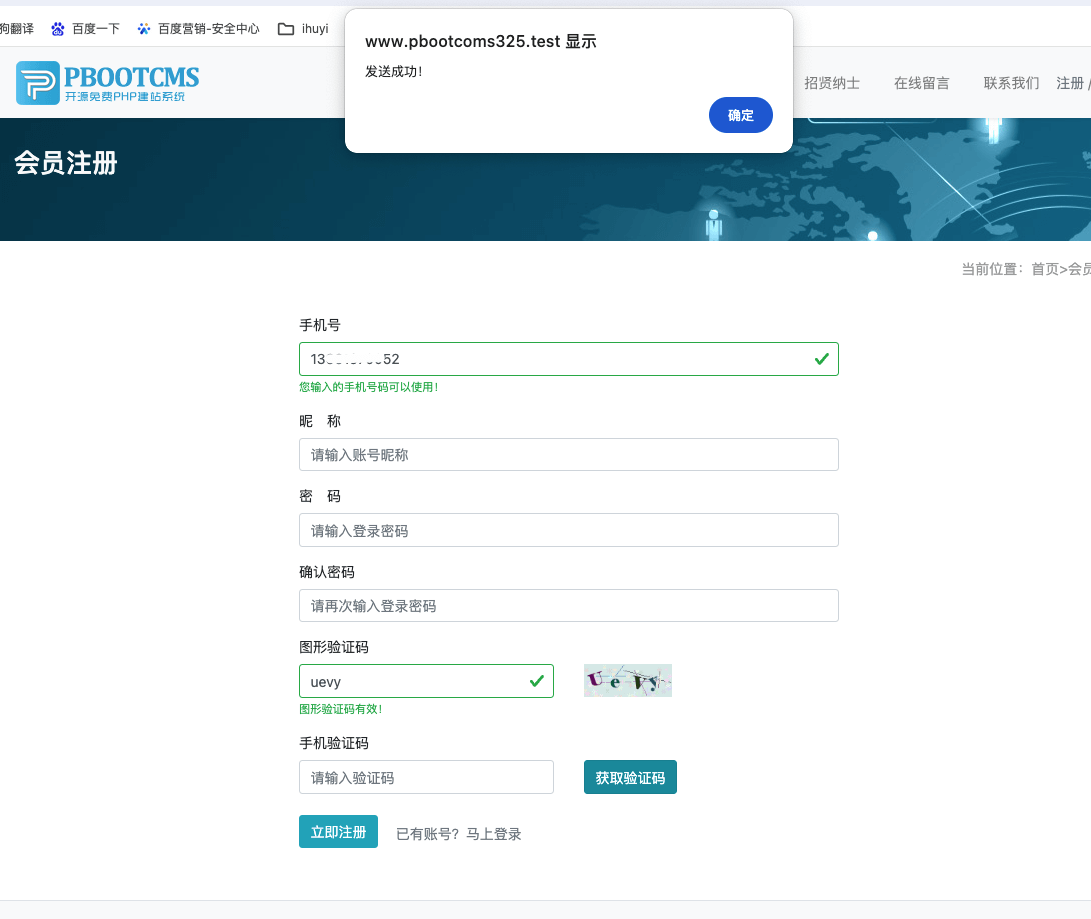Viewport: 1091px width, 919px height.
Task: Click the 获取验证码 button
Action: 630,777
